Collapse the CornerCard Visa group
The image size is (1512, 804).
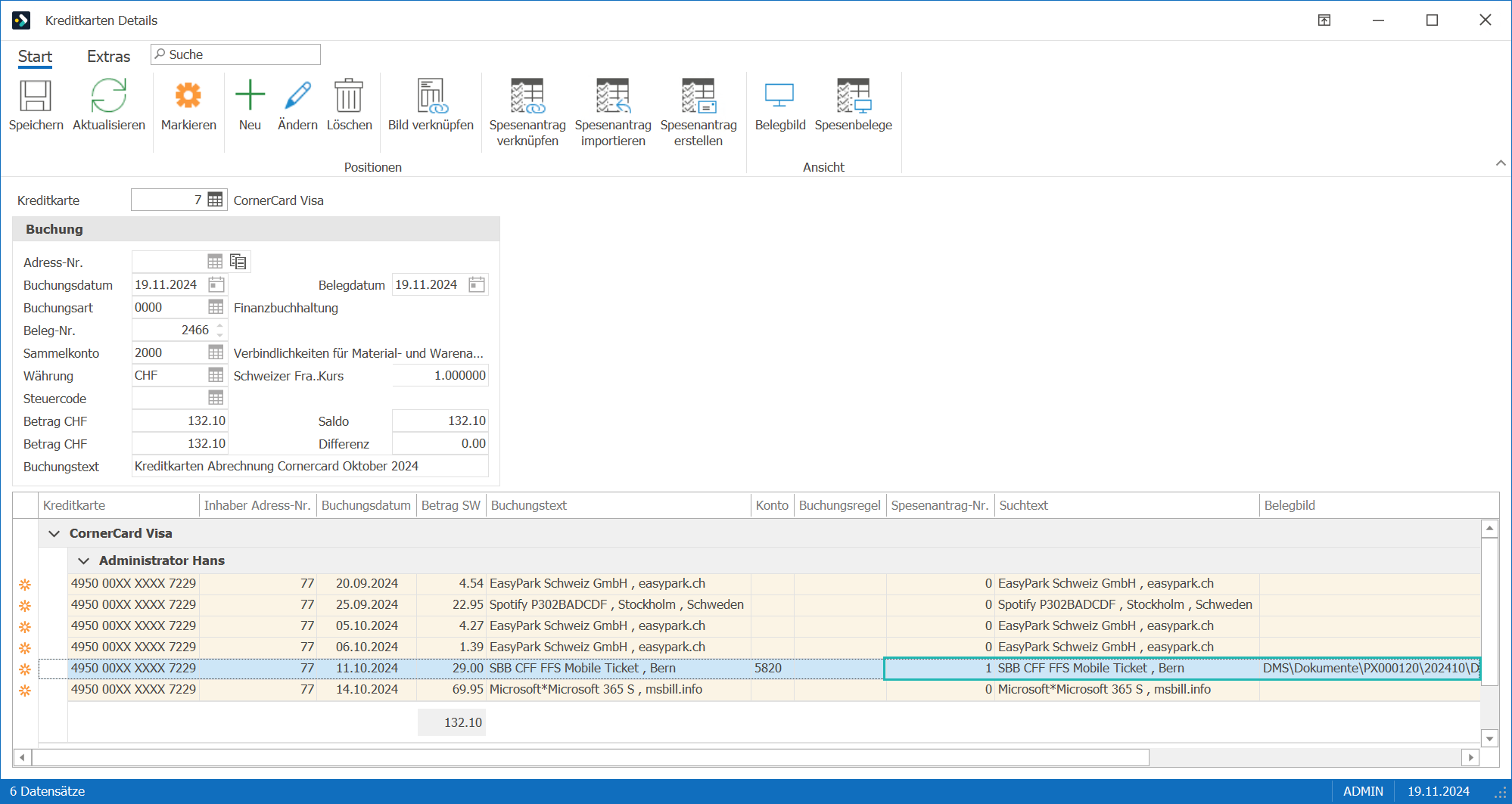54,533
